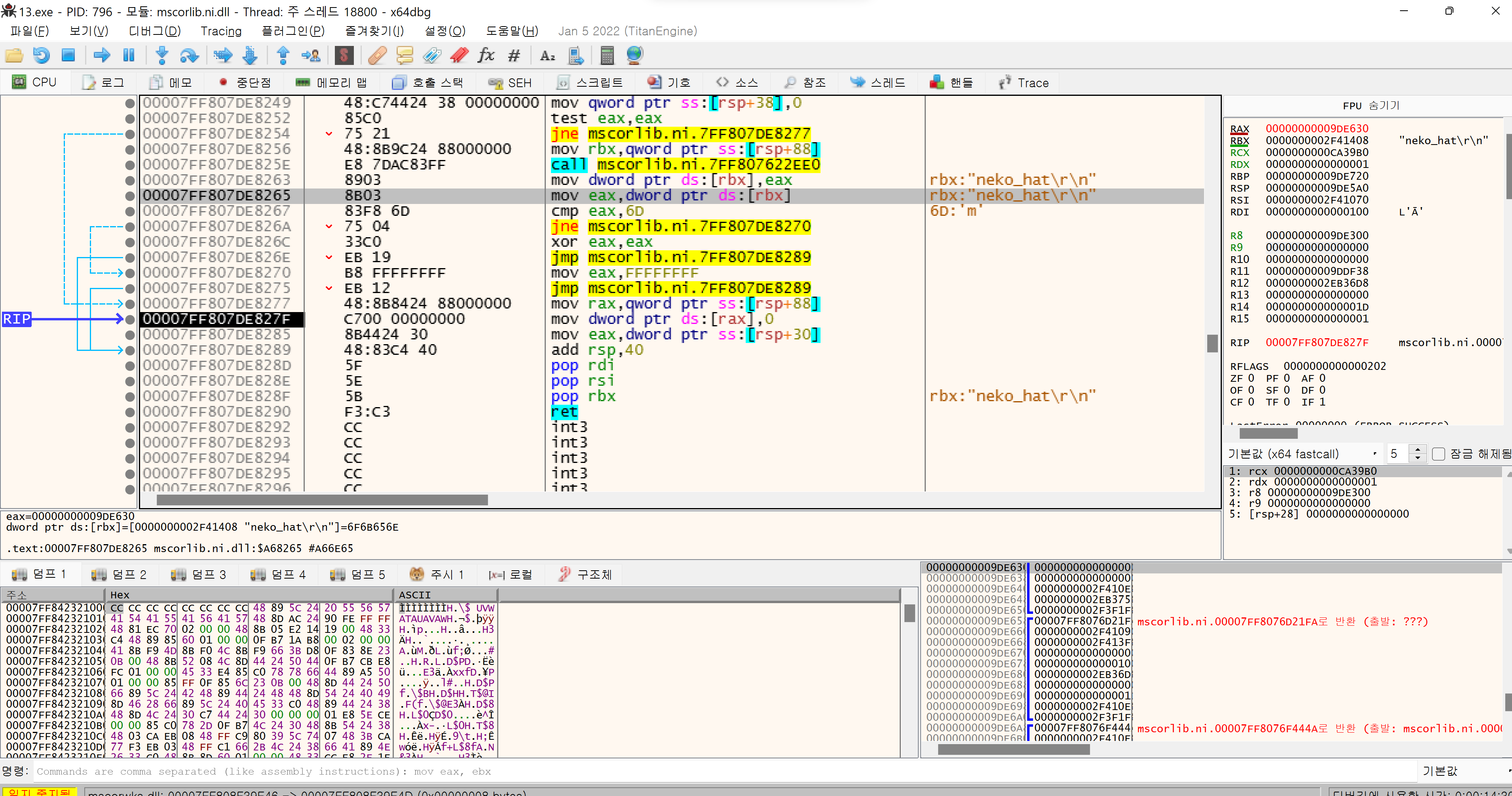Open the calculator icon

click(607, 55)
